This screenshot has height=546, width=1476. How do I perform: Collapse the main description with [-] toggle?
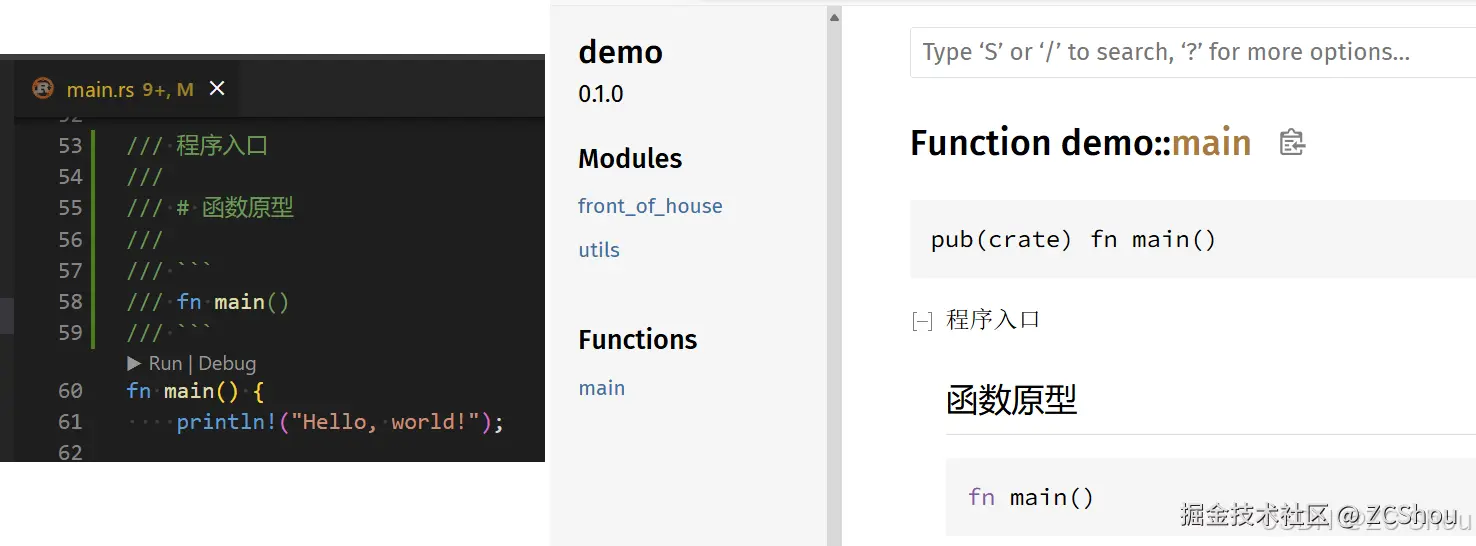coord(922,321)
